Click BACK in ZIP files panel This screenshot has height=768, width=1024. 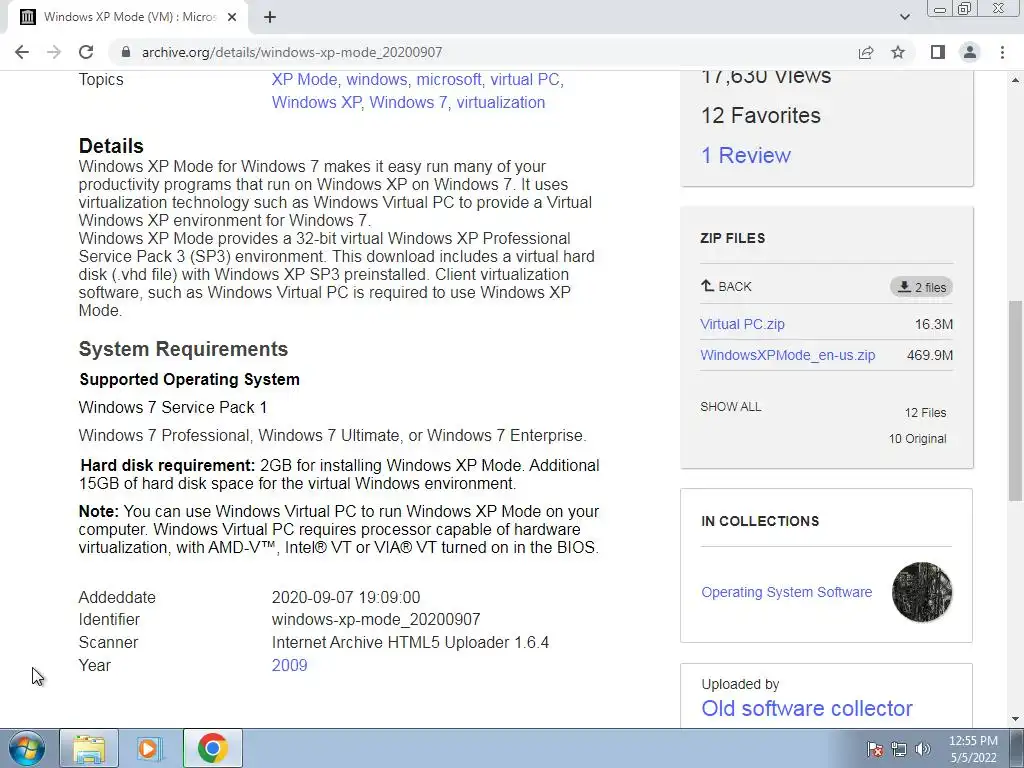pyautogui.click(x=726, y=287)
